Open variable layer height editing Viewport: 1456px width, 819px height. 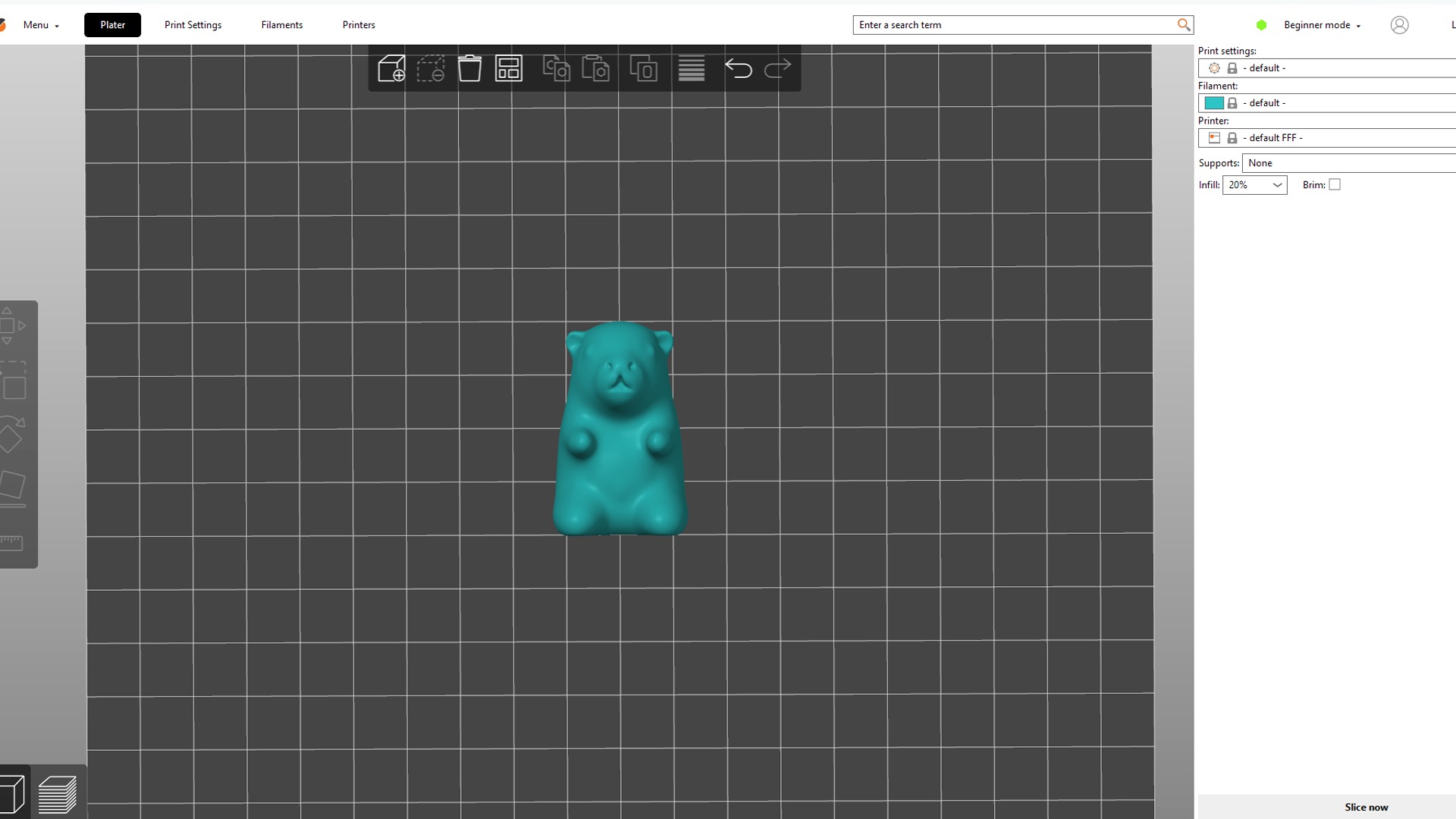[x=692, y=68]
